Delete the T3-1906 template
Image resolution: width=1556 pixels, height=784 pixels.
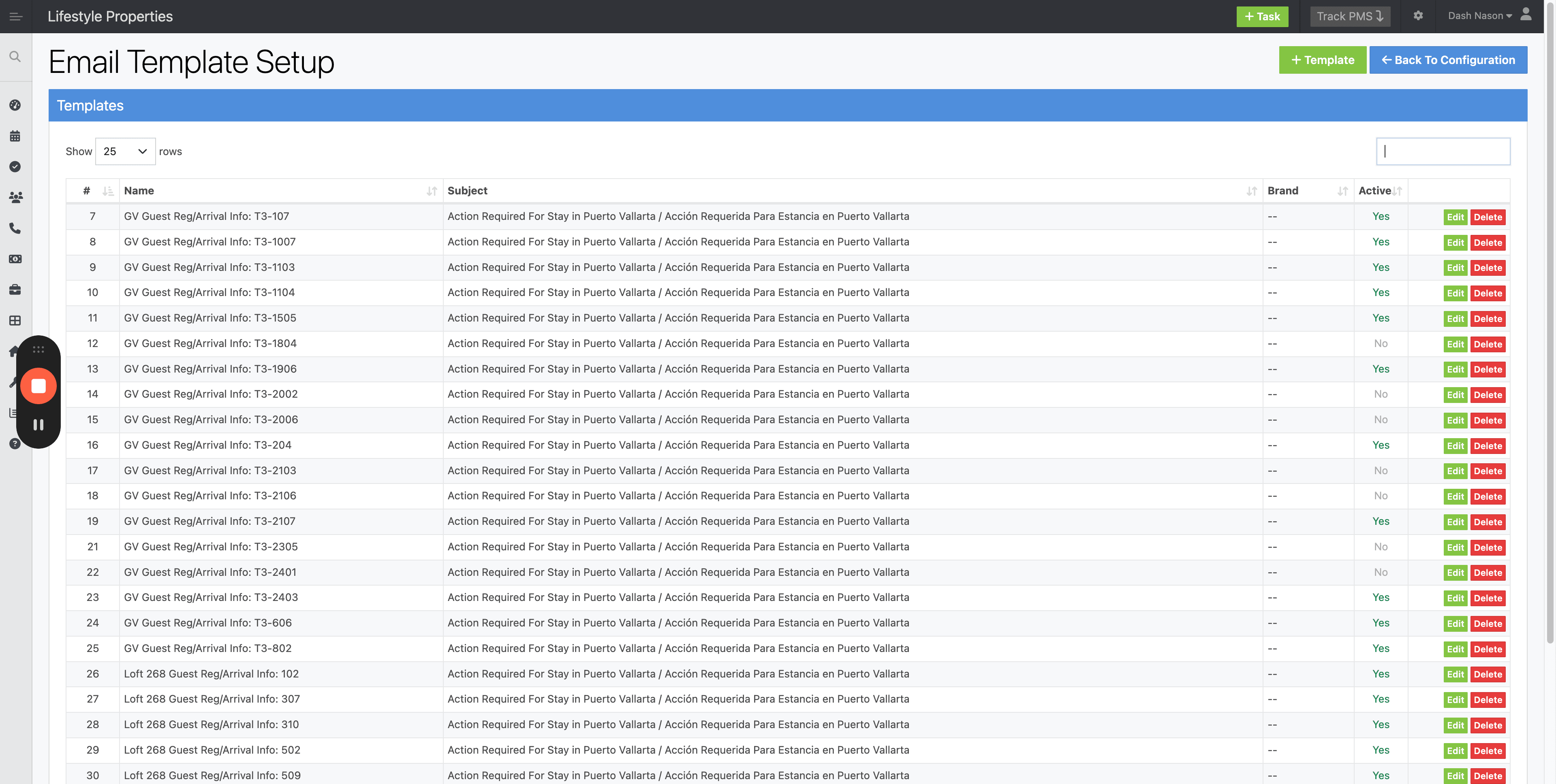[x=1487, y=369]
